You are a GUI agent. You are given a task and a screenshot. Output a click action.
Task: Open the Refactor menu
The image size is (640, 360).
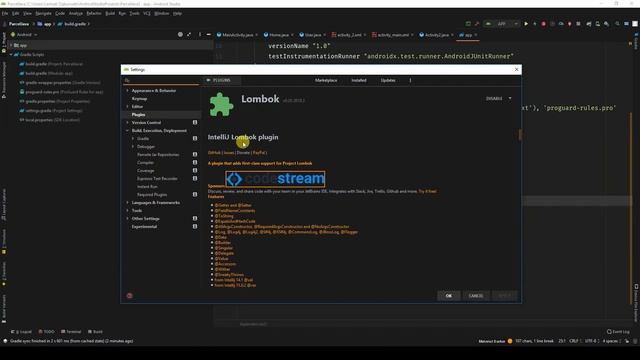coord(93,13)
